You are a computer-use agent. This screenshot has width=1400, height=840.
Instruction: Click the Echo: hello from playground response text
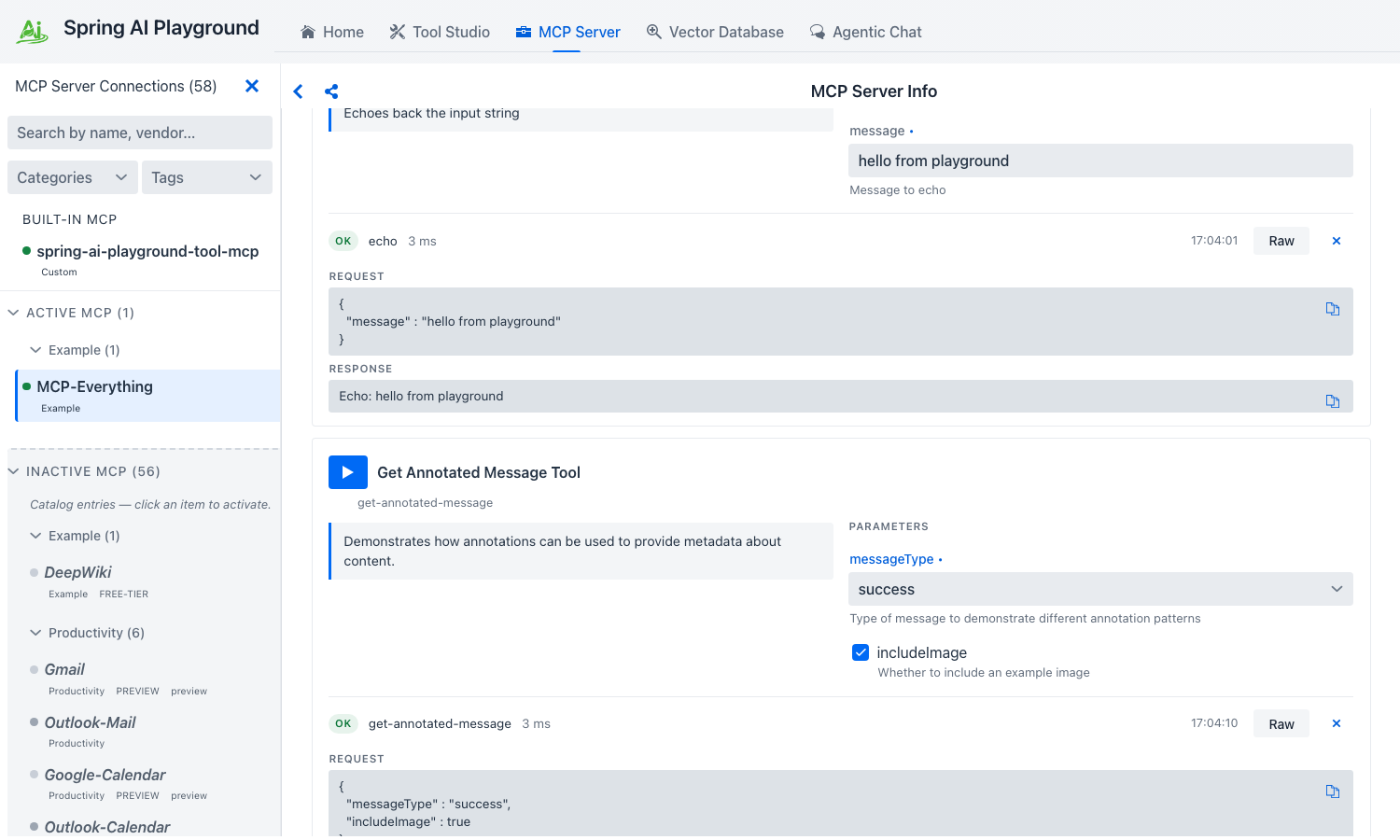tap(421, 396)
